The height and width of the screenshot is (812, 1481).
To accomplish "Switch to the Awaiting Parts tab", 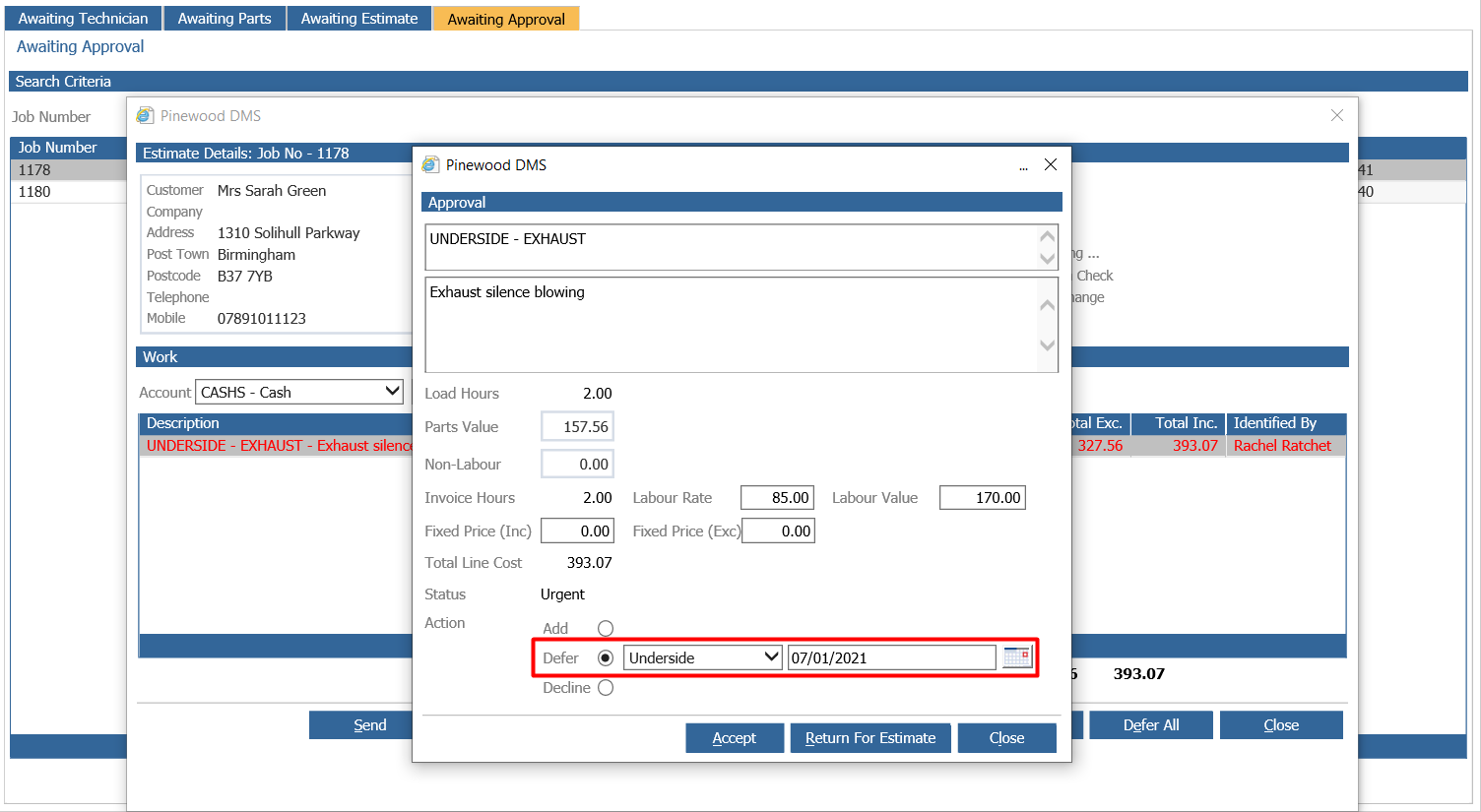I will (x=225, y=19).
